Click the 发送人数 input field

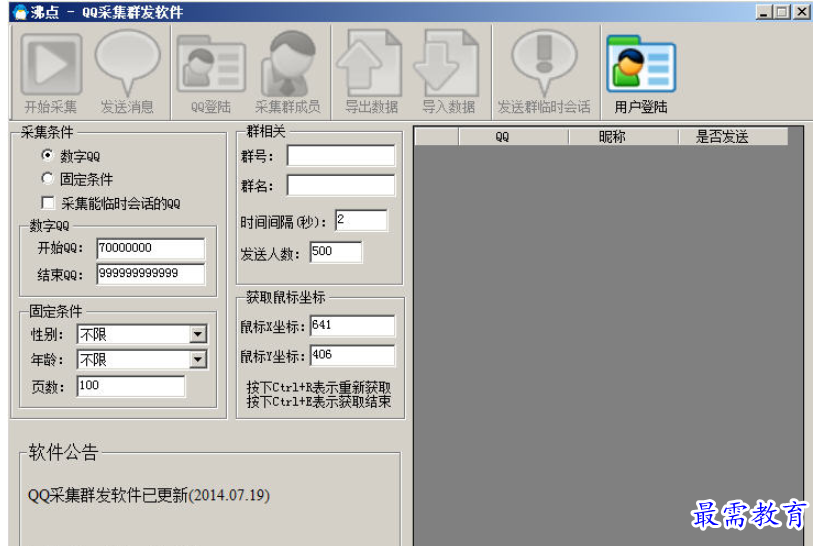(x=336, y=252)
